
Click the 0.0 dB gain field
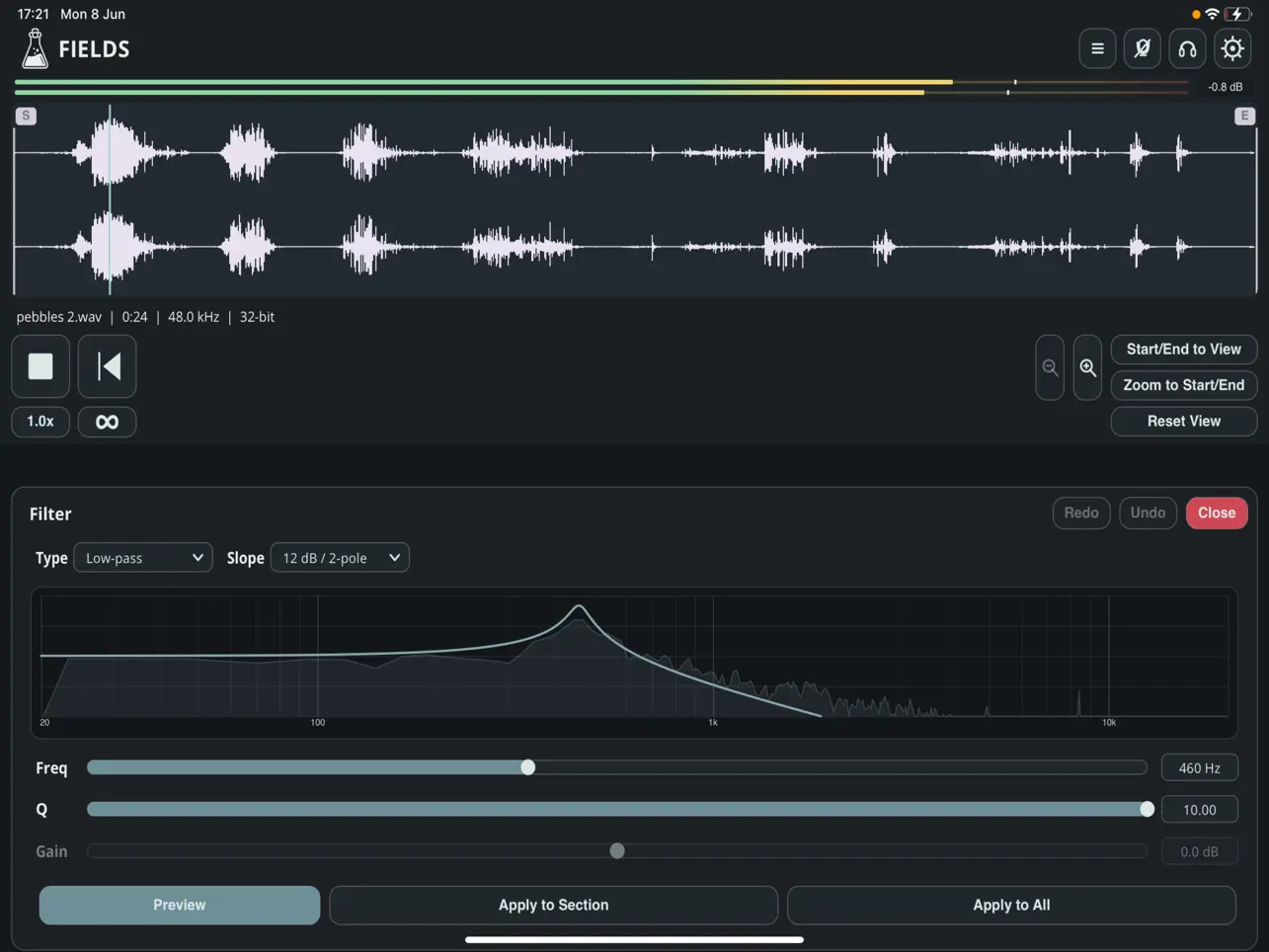(x=1200, y=851)
